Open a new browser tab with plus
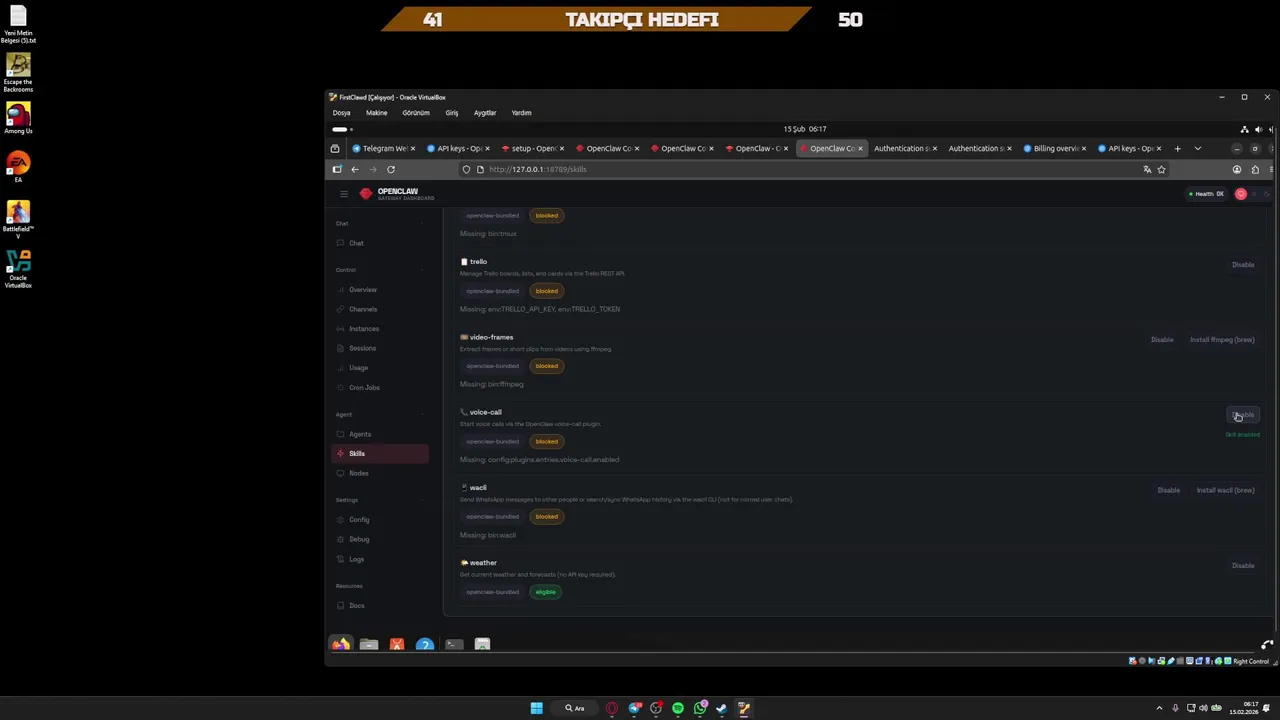The width and height of the screenshot is (1280, 720). tap(1177, 148)
